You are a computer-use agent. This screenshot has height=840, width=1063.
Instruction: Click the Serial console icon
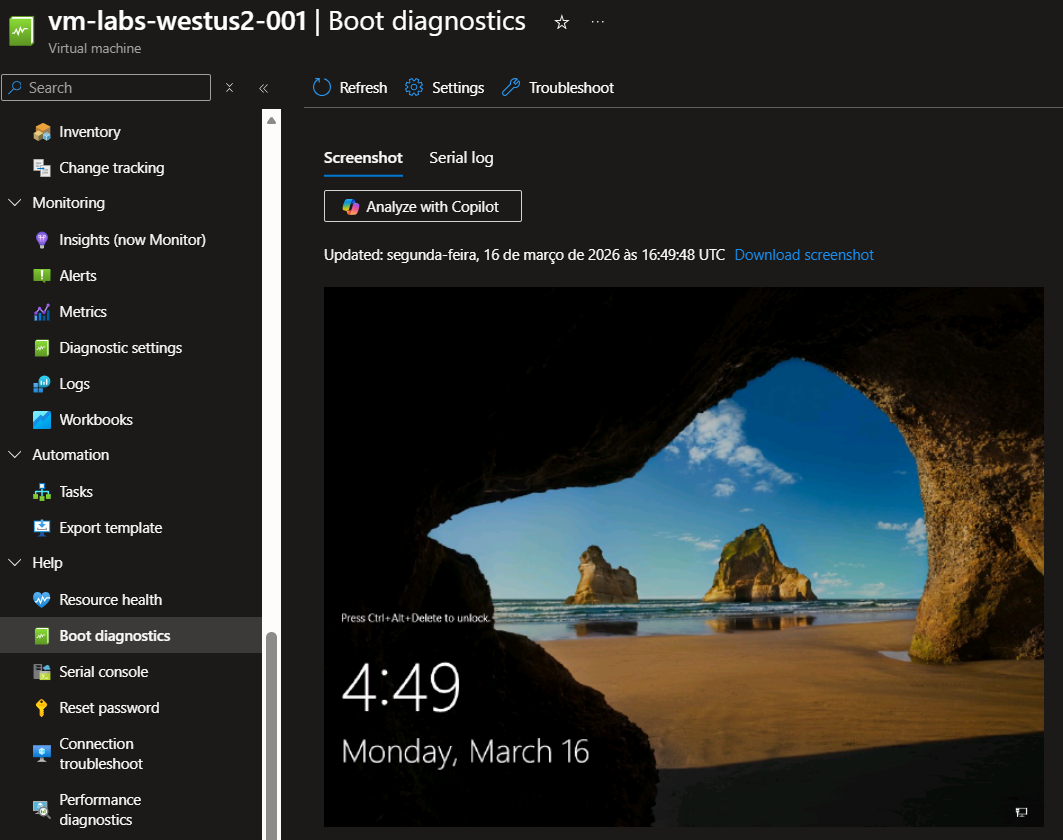[42, 672]
